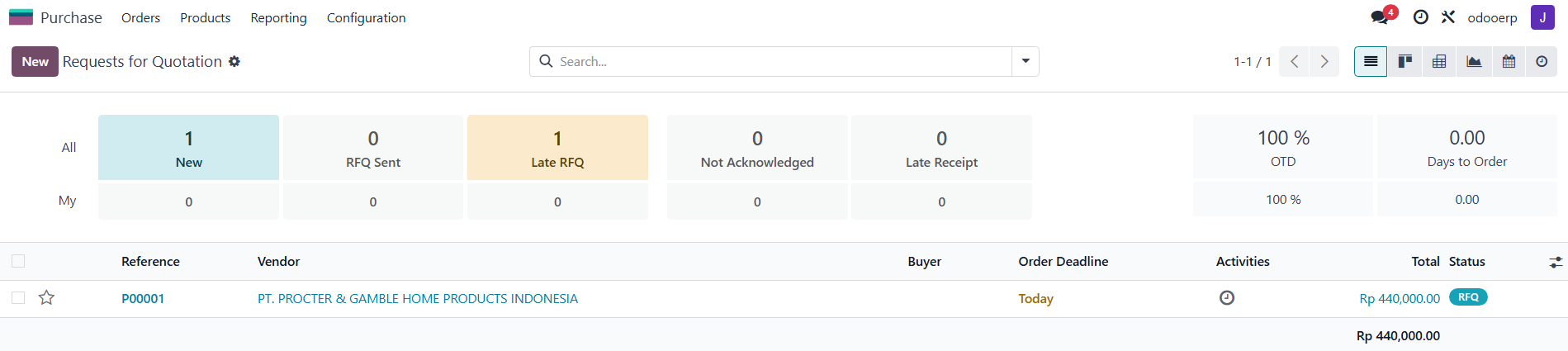Image resolution: width=1568 pixels, height=351 pixels.
Task: Open the Pivot view
Action: (x=1439, y=61)
